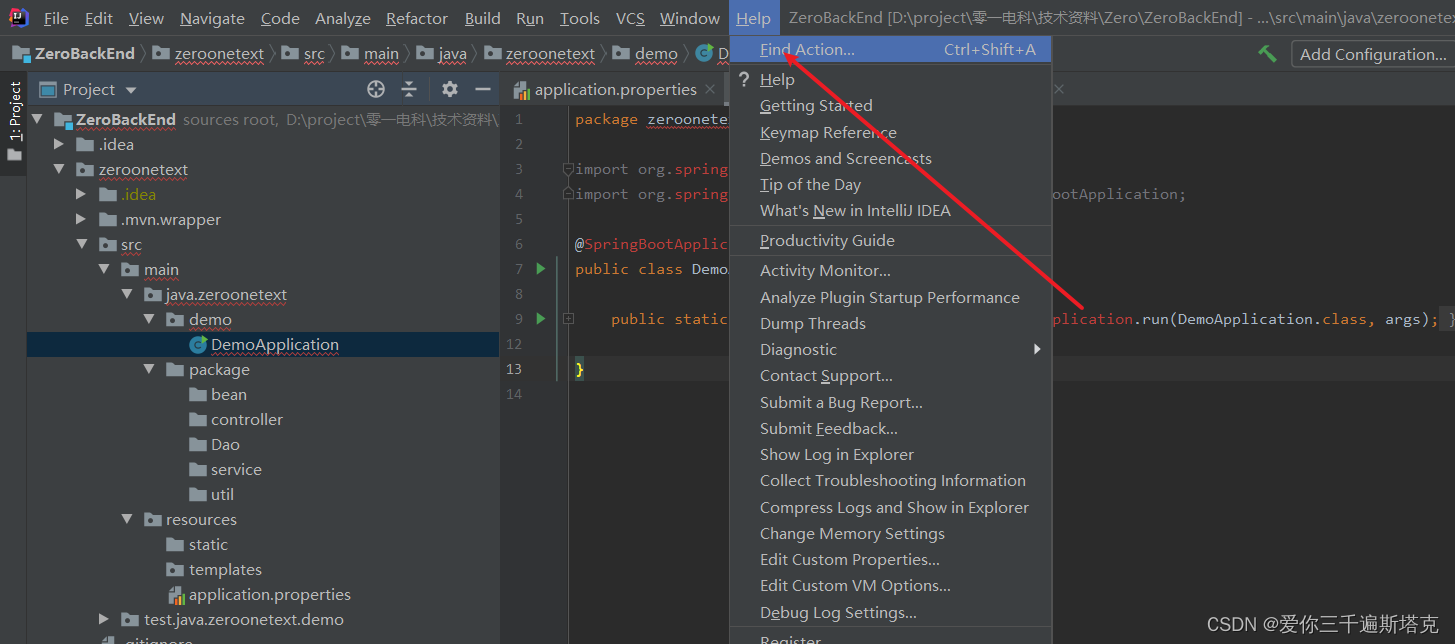Select Activity Monitor... entry
This screenshot has width=1455, height=644.
coord(890,270)
